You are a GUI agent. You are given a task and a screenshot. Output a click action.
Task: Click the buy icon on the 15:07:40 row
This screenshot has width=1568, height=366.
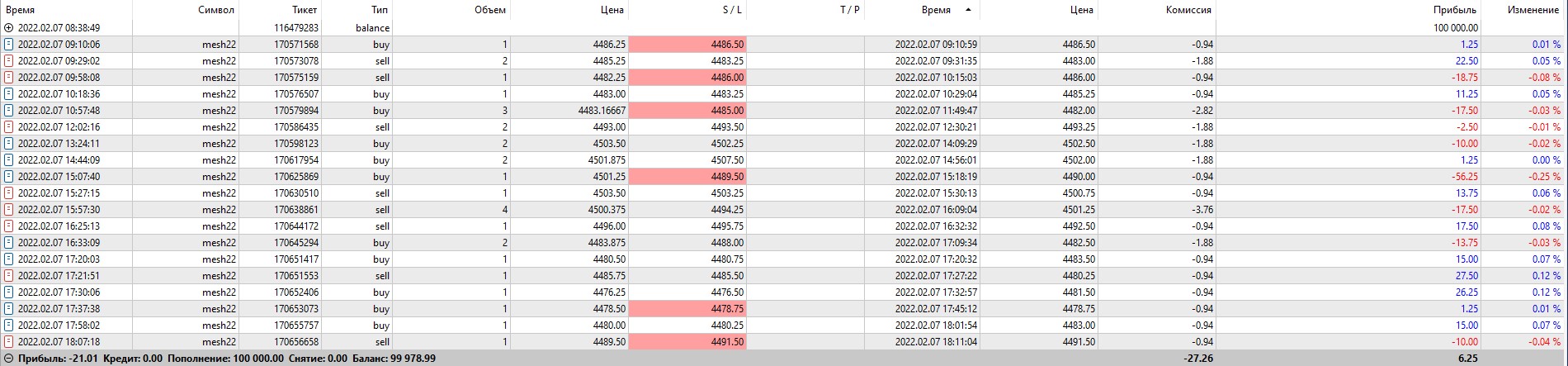pyautogui.click(x=8, y=177)
